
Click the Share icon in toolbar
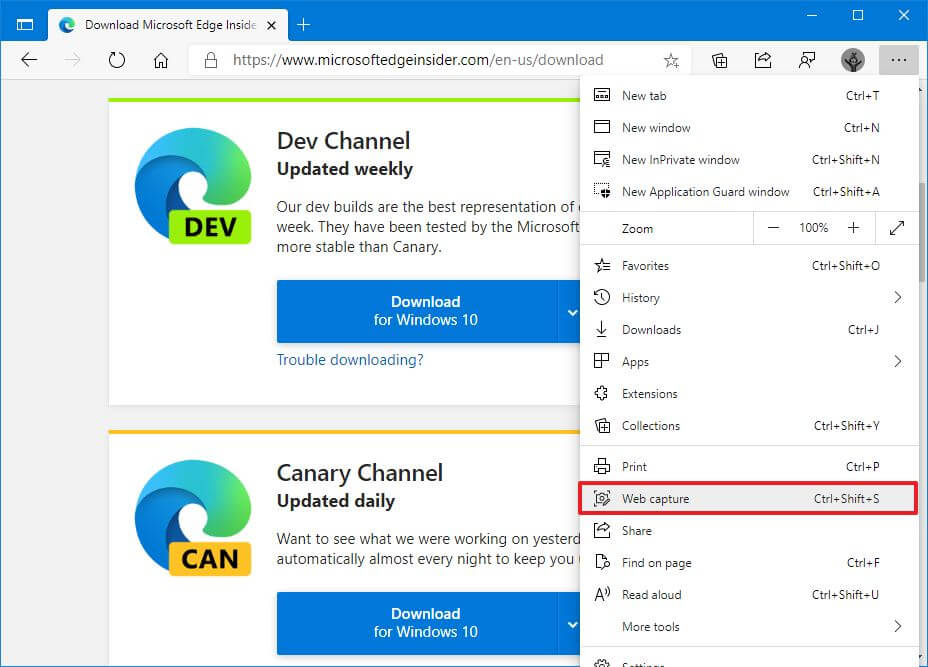tap(763, 60)
